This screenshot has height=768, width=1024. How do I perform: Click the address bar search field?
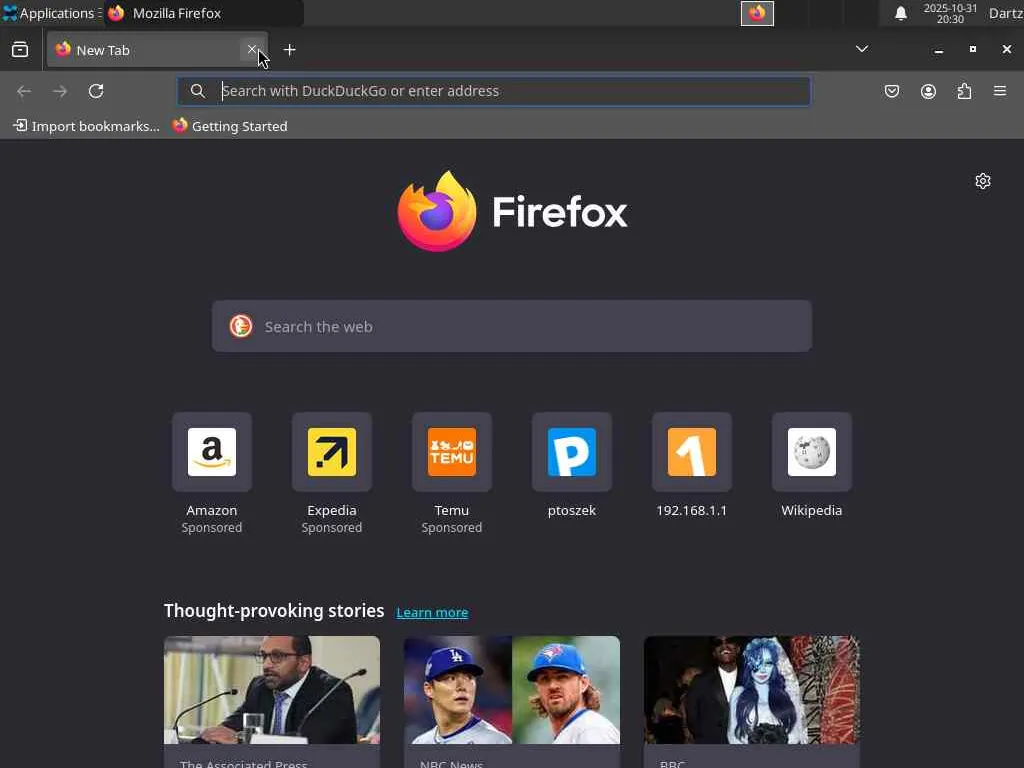click(494, 91)
